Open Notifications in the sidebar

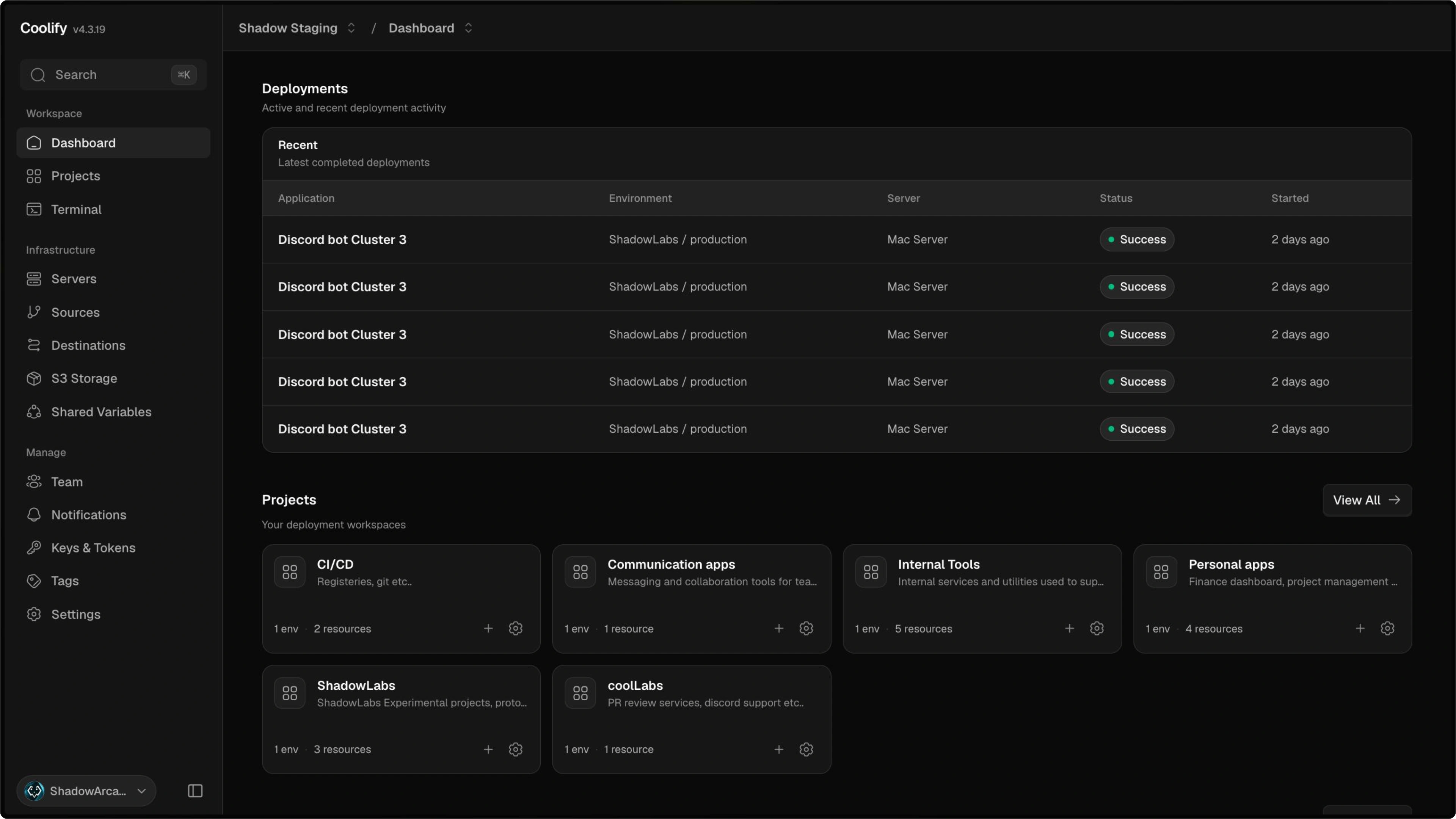point(113,515)
